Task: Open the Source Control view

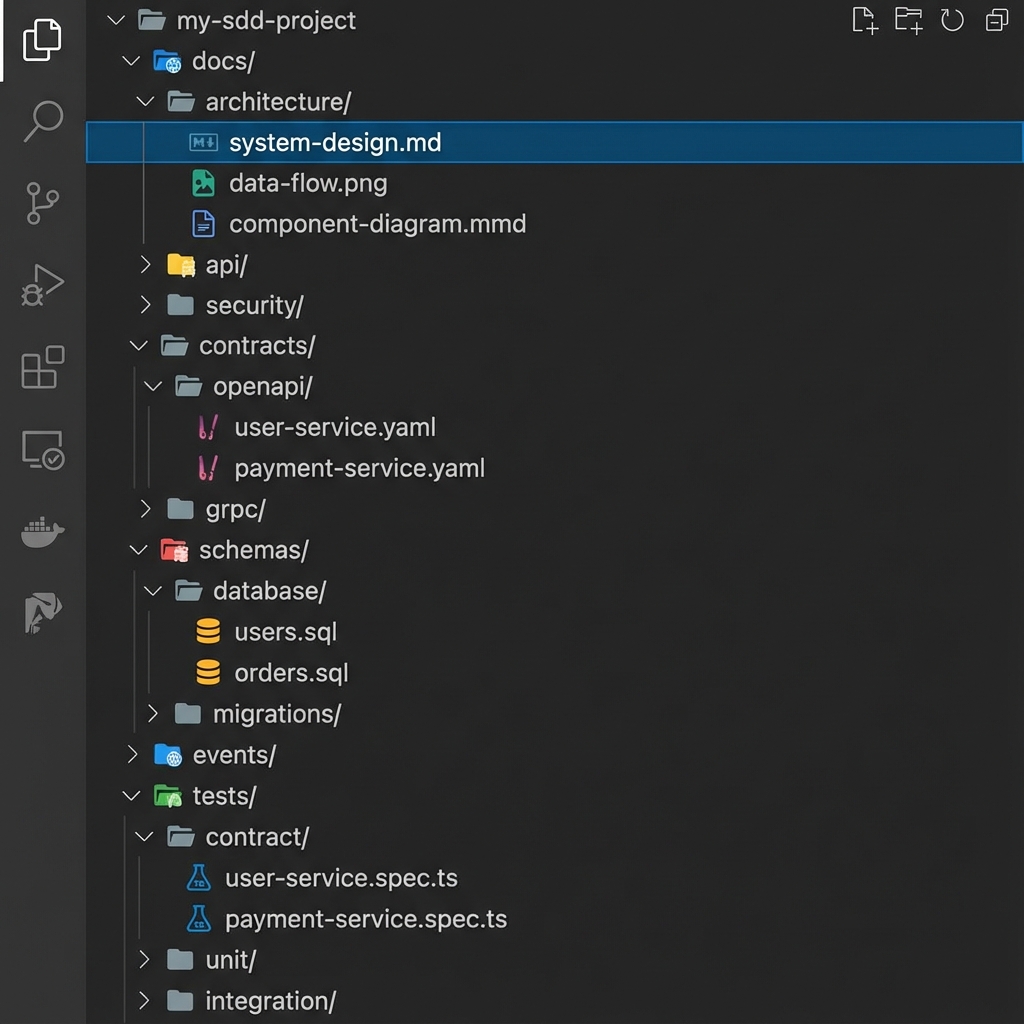Action: (41, 203)
